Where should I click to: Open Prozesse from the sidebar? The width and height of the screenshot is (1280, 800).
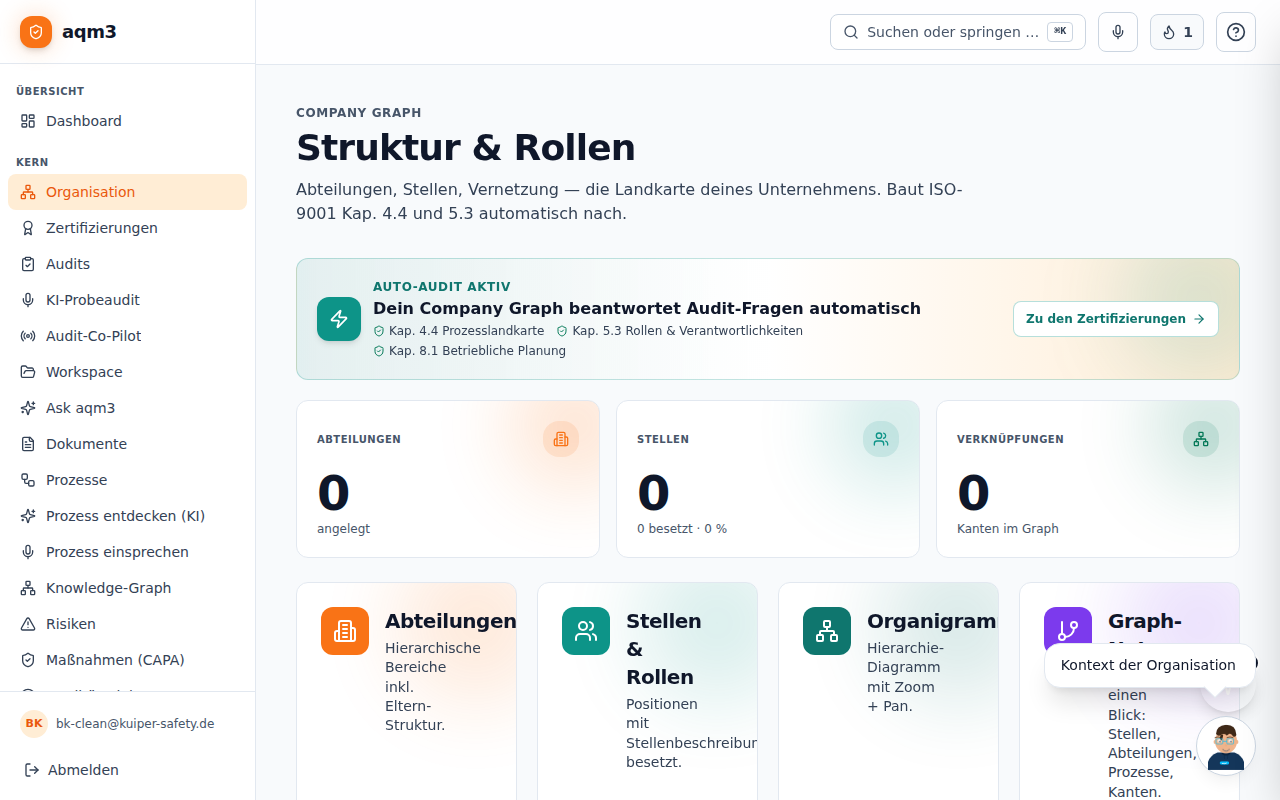127,480
